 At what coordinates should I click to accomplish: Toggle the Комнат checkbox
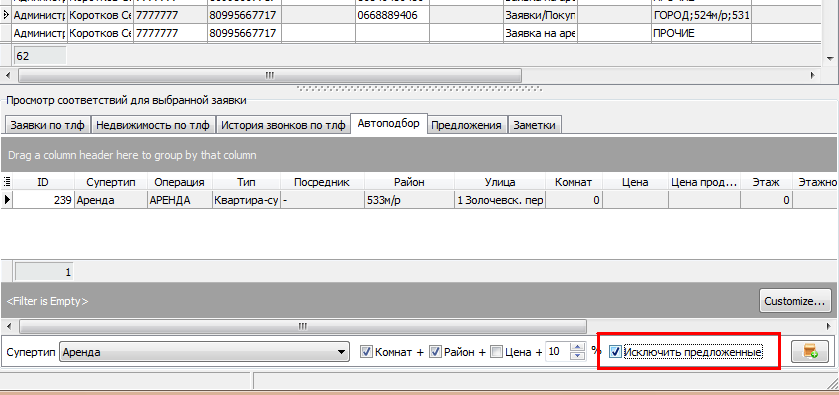[x=367, y=352]
